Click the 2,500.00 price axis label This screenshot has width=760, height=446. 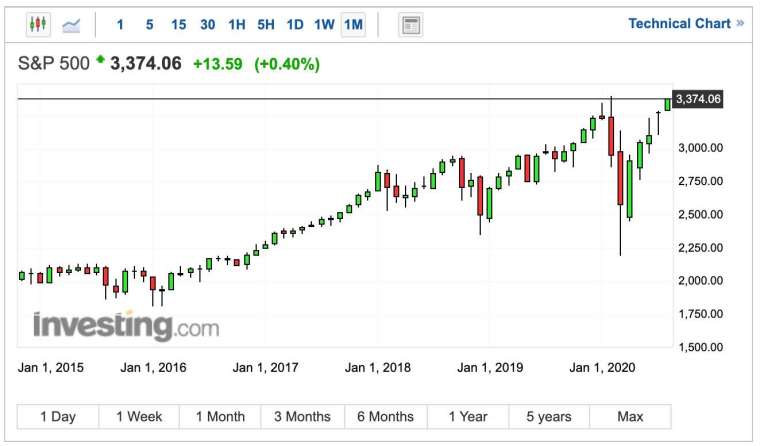click(x=700, y=214)
